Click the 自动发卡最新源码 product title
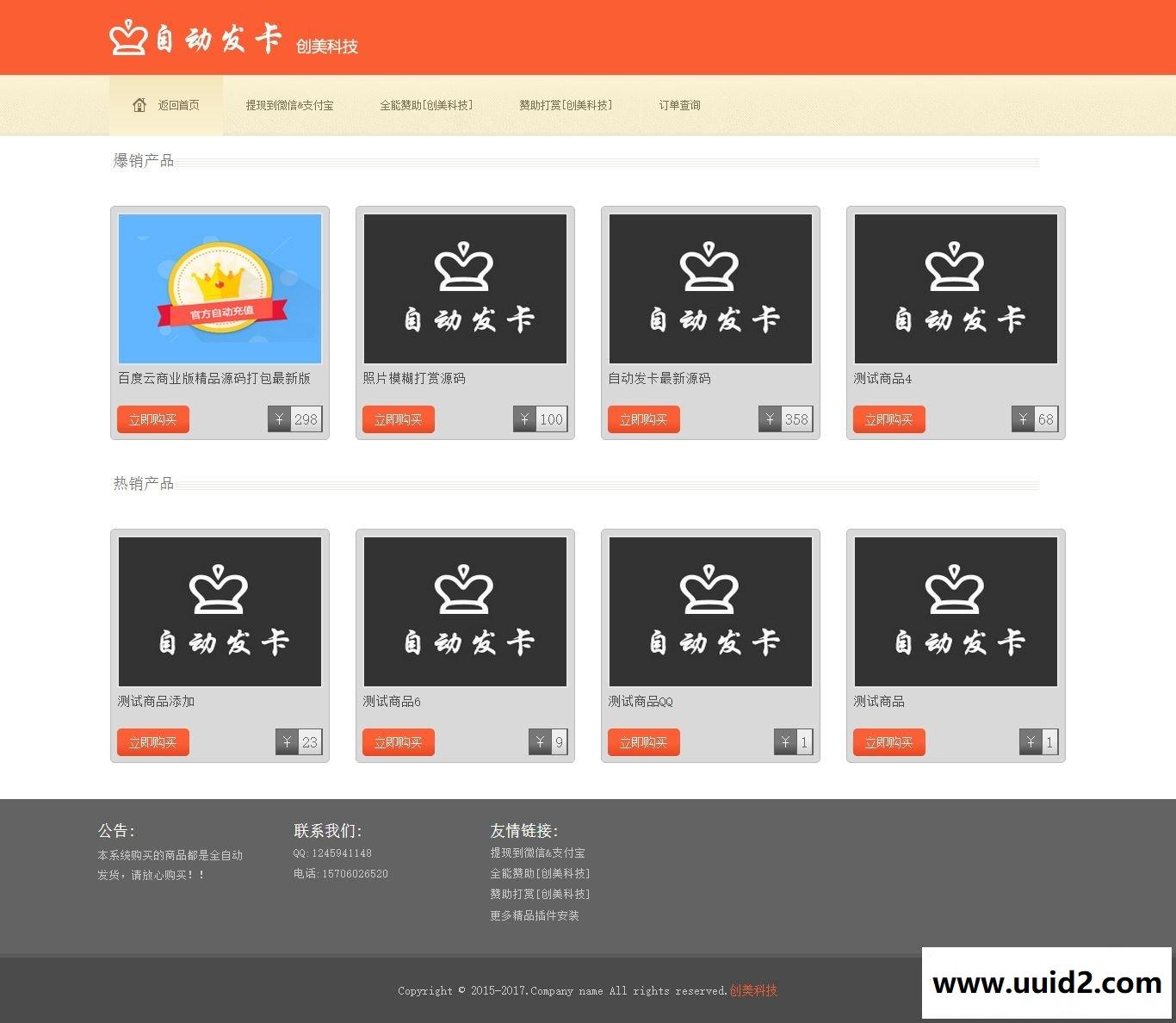 (x=659, y=378)
